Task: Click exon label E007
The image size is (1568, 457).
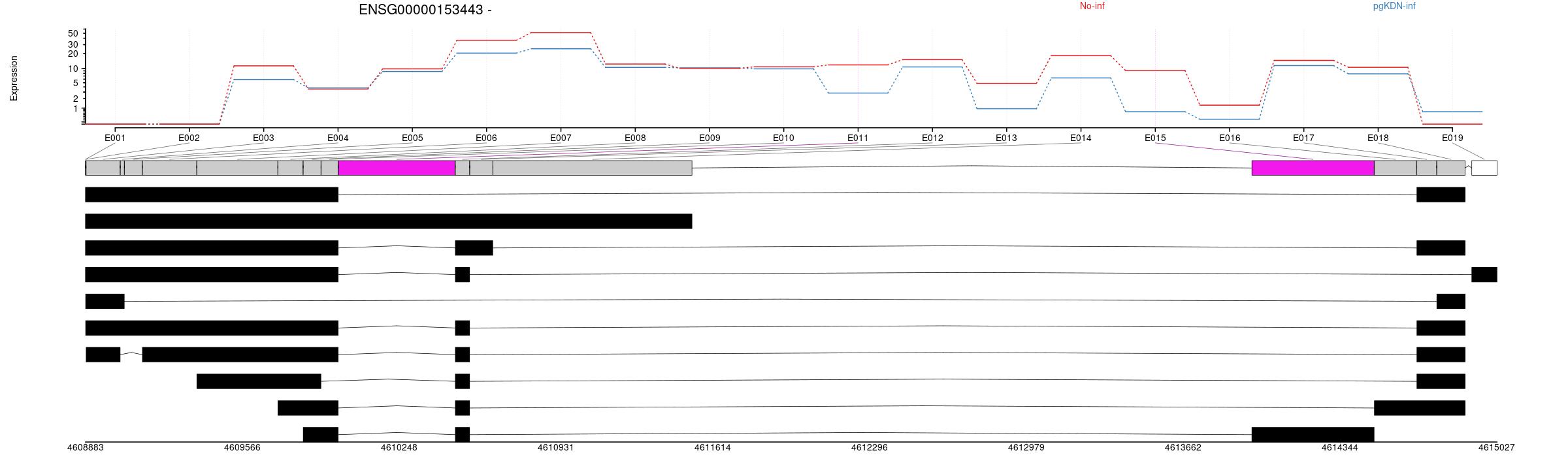Action: [x=561, y=138]
